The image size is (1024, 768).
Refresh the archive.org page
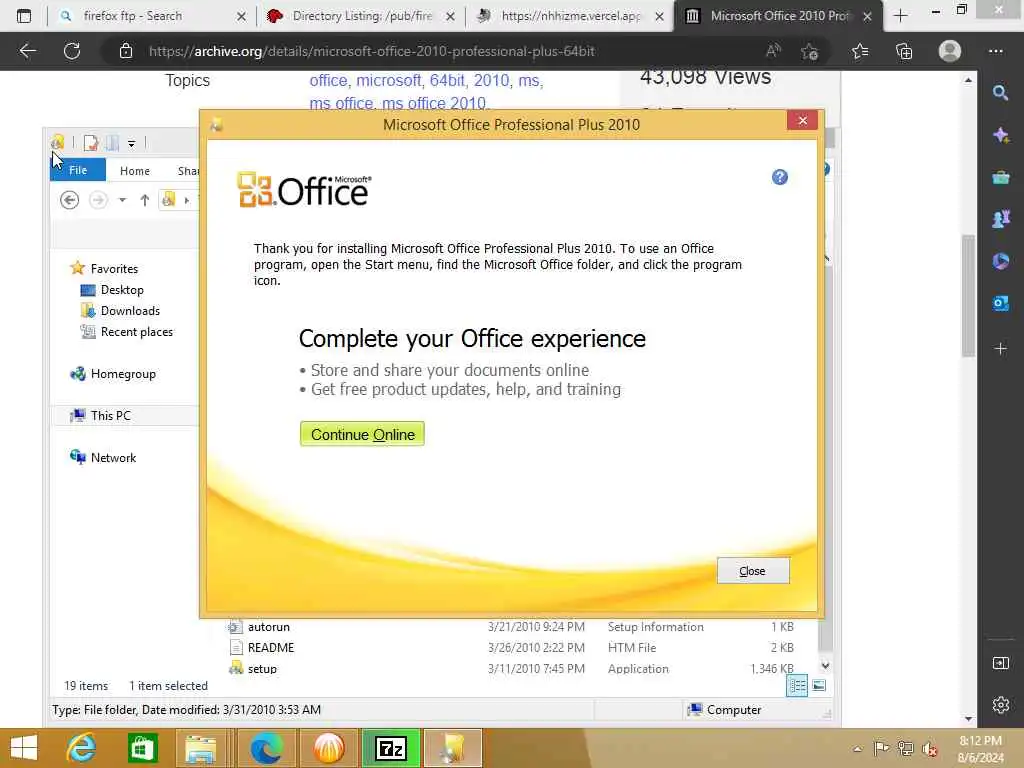(x=72, y=51)
